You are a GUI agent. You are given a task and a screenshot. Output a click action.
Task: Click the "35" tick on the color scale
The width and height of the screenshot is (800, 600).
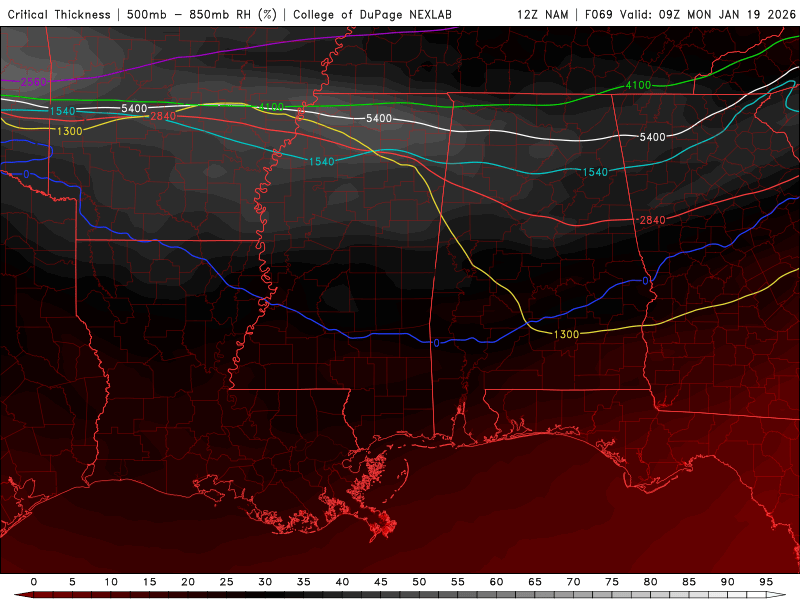click(x=304, y=582)
